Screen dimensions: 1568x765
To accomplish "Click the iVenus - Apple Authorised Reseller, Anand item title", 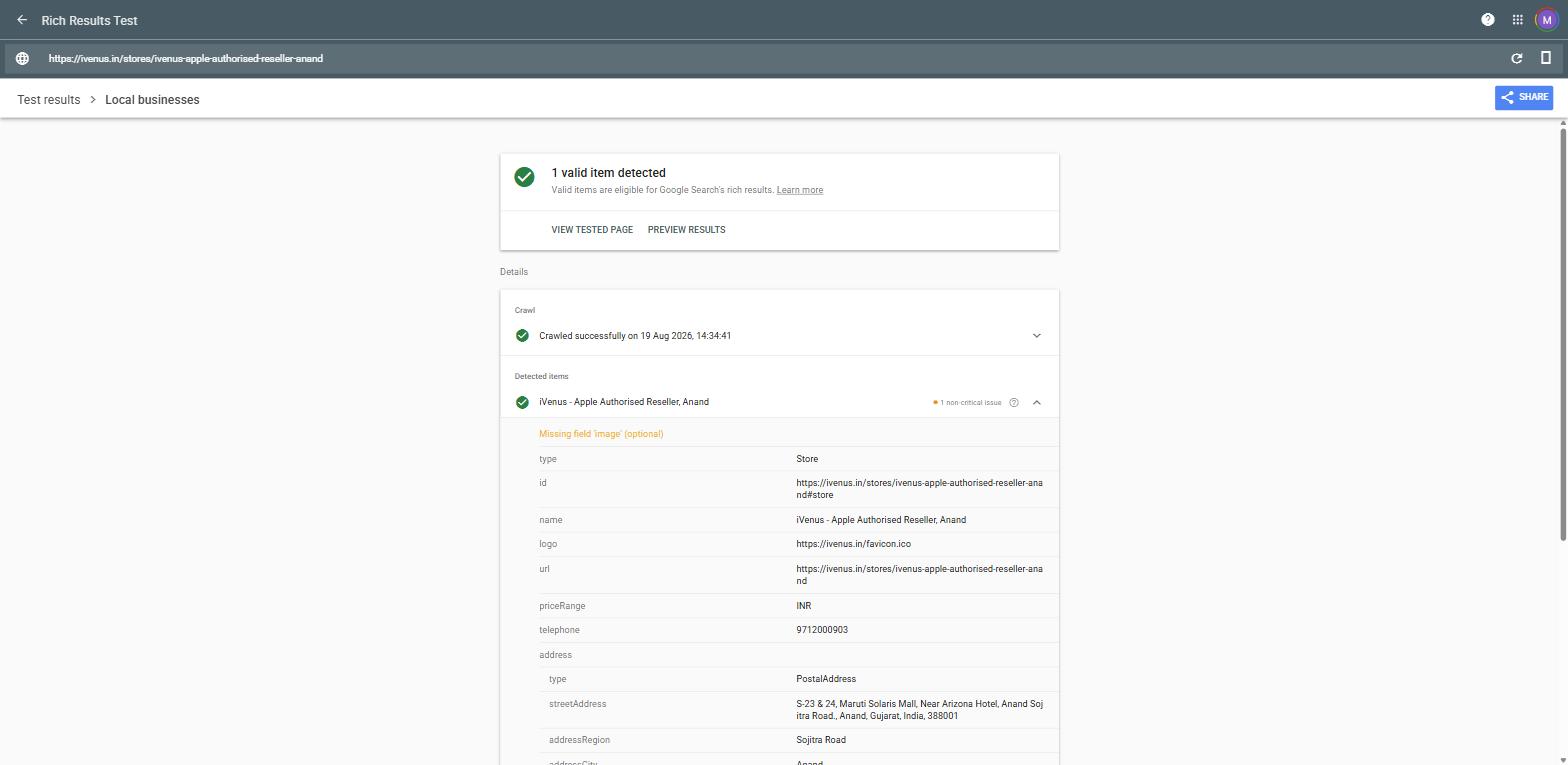I will click(x=624, y=402).
